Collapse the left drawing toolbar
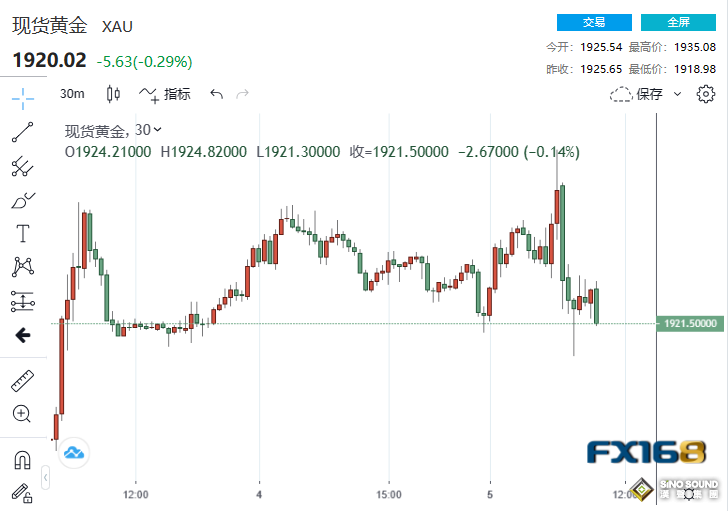This screenshot has height=511, width=728. click(45, 482)
